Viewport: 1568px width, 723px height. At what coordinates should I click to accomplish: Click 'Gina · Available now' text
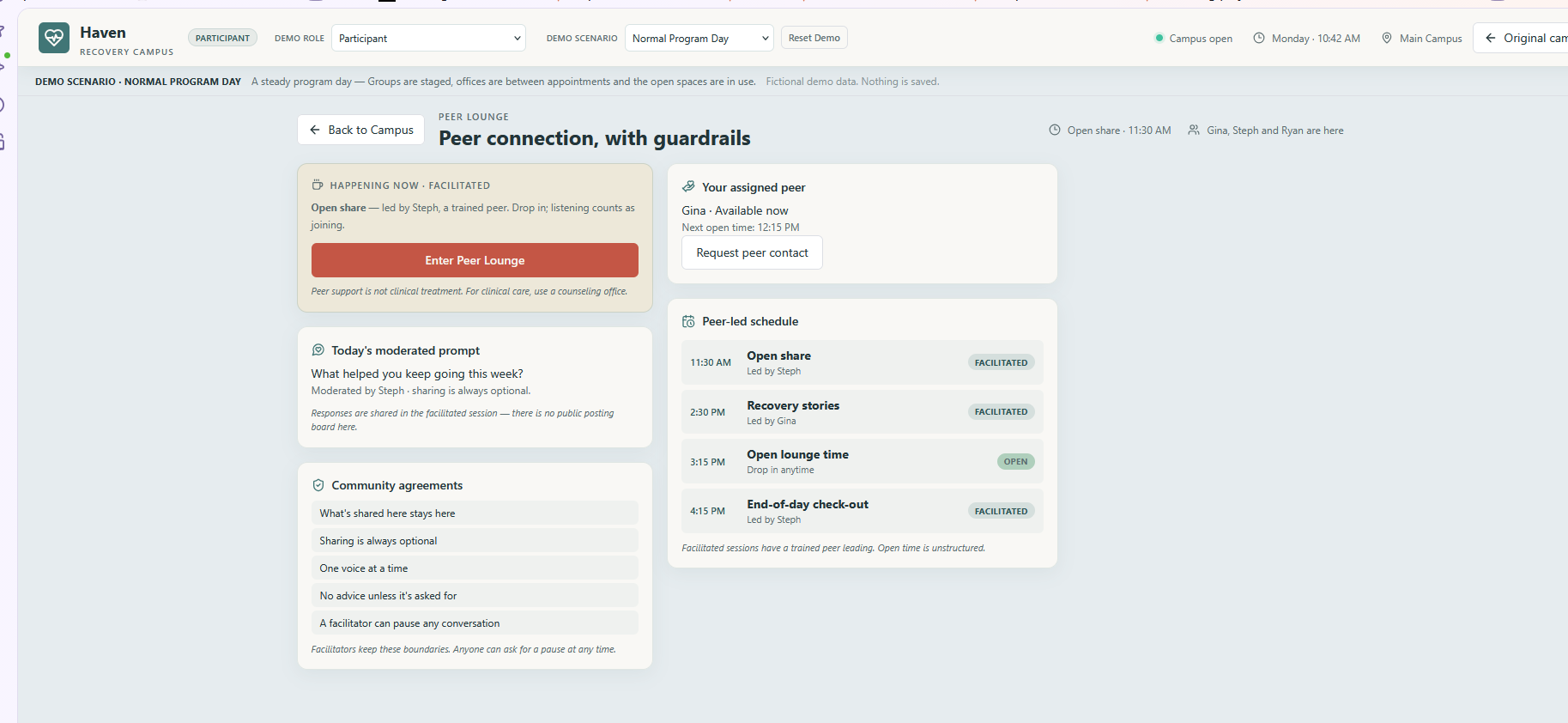pos(735,210)
